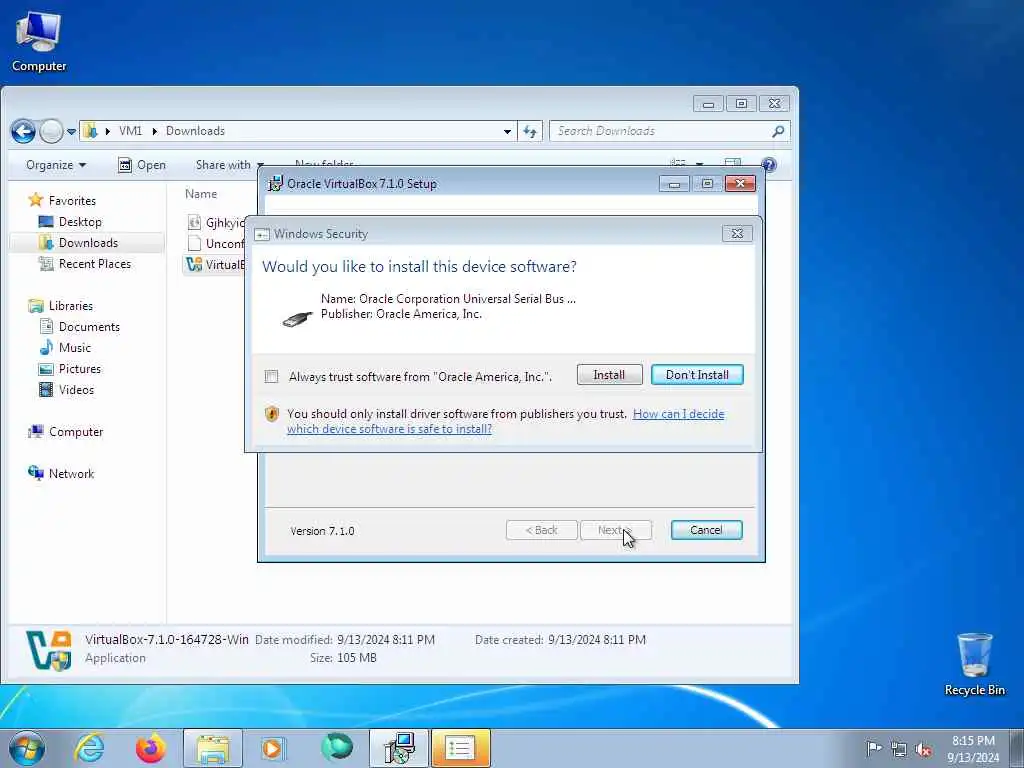Screen dimensions: 1024x768
Task: Expand the address bar history dropdown
Action: click(x=507, y=131)
